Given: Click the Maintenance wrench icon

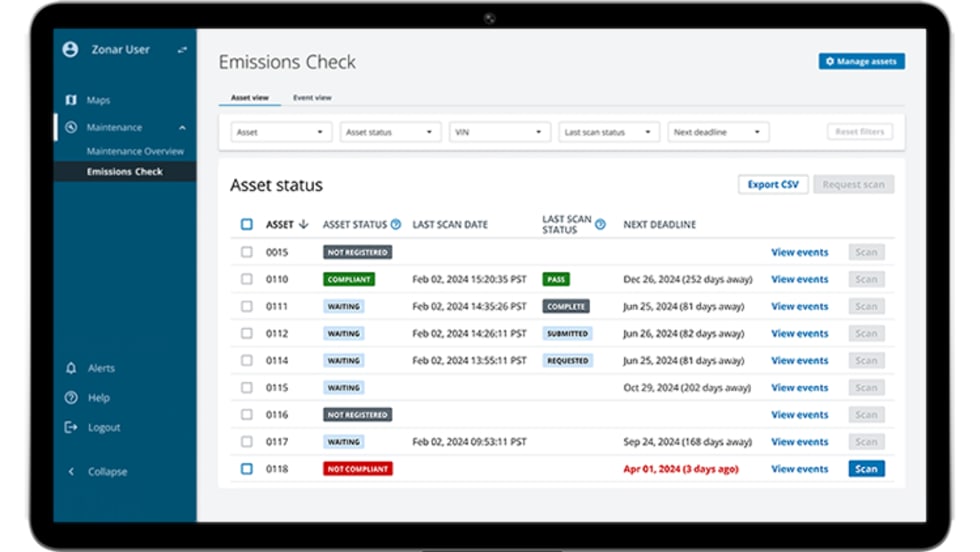Looking at the screenshot, I should coord(71,128).
